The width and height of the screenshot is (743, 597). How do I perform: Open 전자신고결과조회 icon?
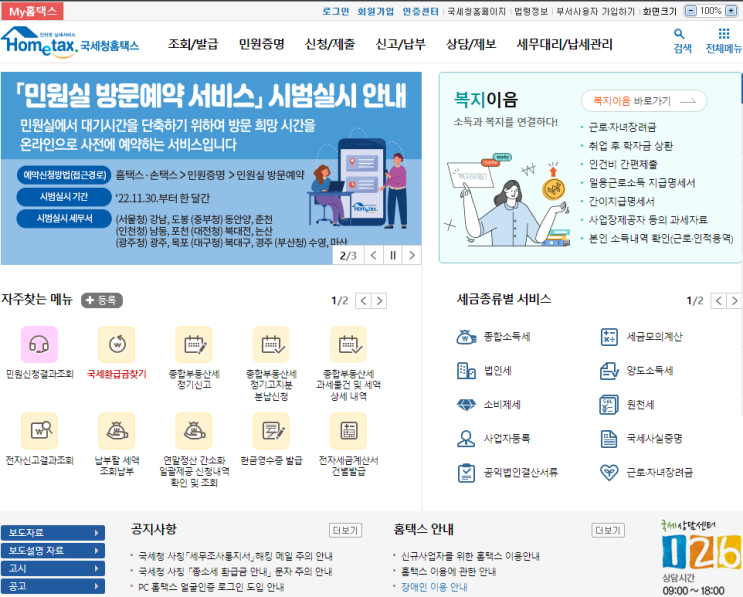(39, 430)
